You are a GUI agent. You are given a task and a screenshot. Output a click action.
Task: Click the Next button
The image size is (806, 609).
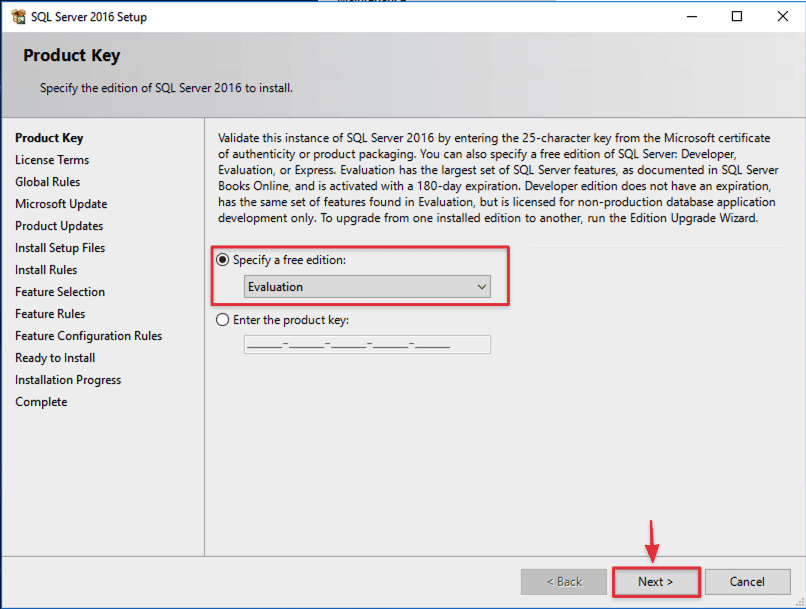[x=655, y=581]
